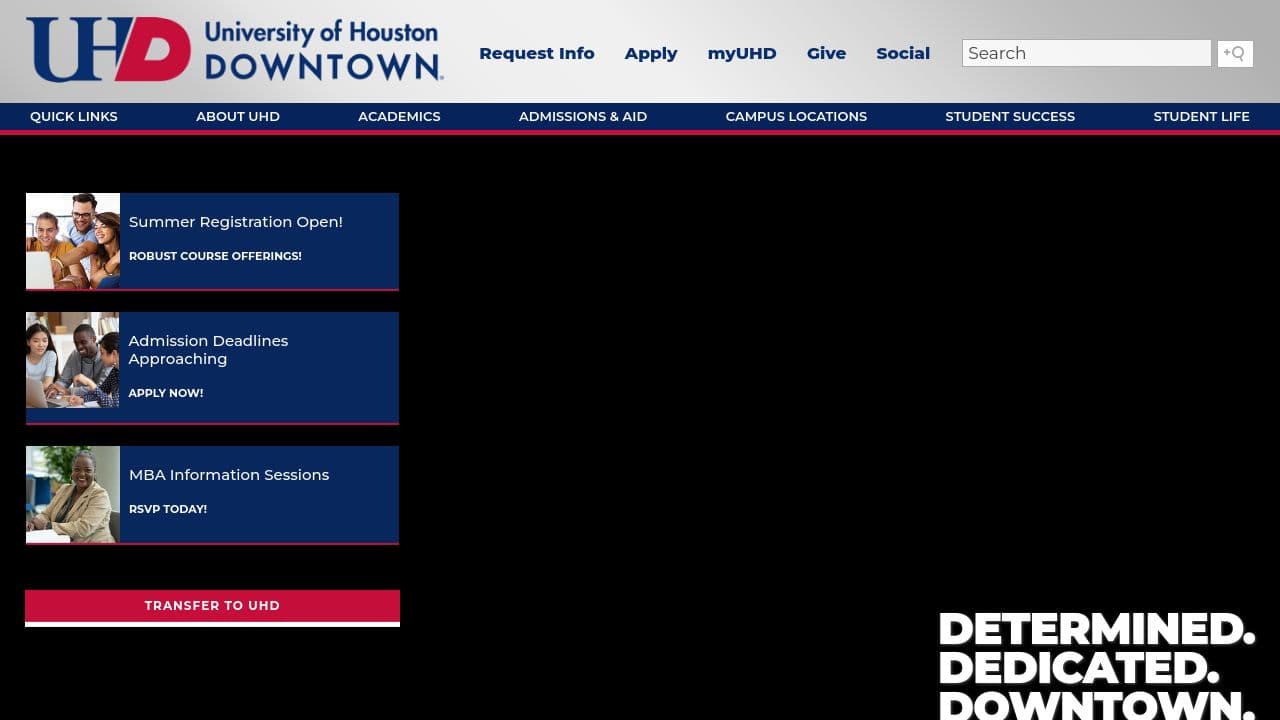The width and height of the screenshot is (1280, 720).
Task: Open myUHD portal
Action: pos(741,53)
